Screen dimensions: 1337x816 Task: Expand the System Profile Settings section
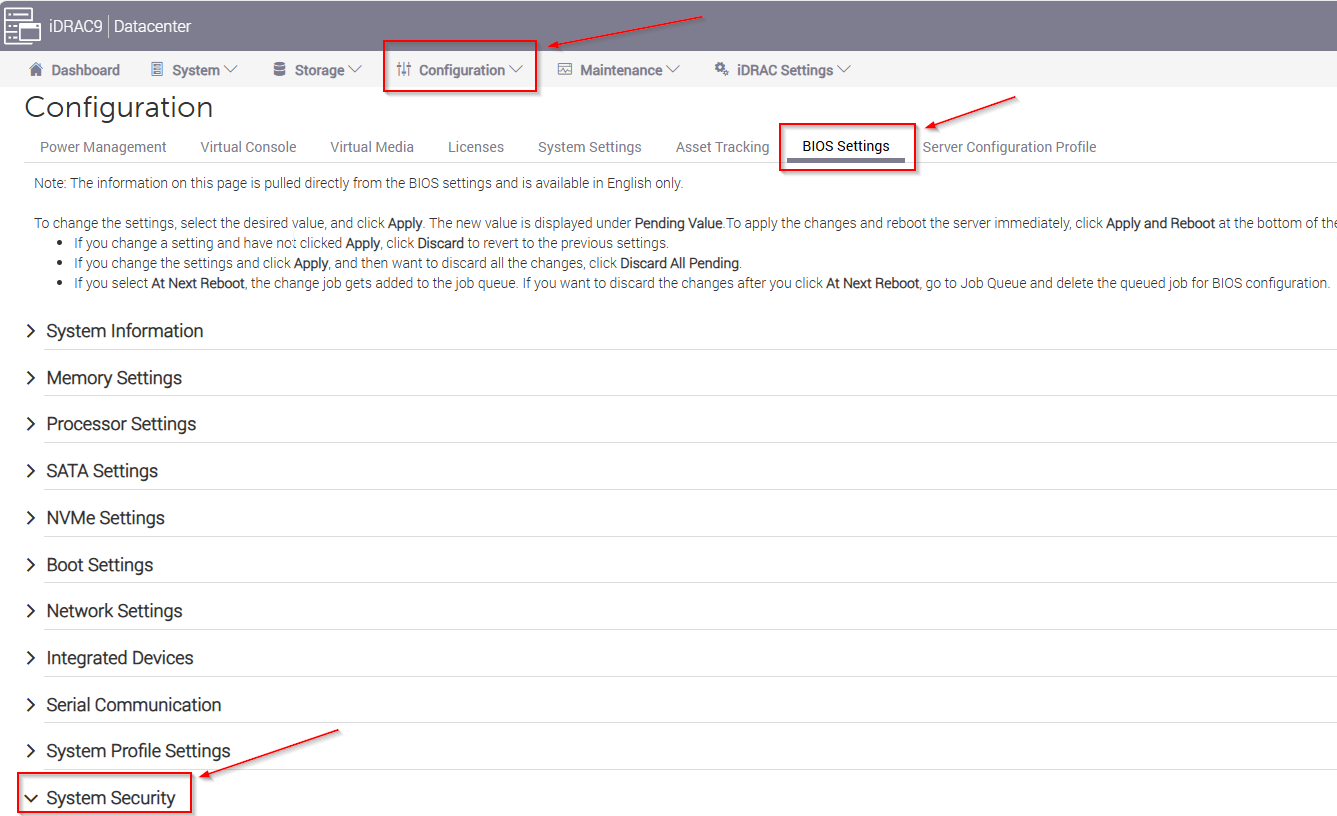click(x=138, y=751)
